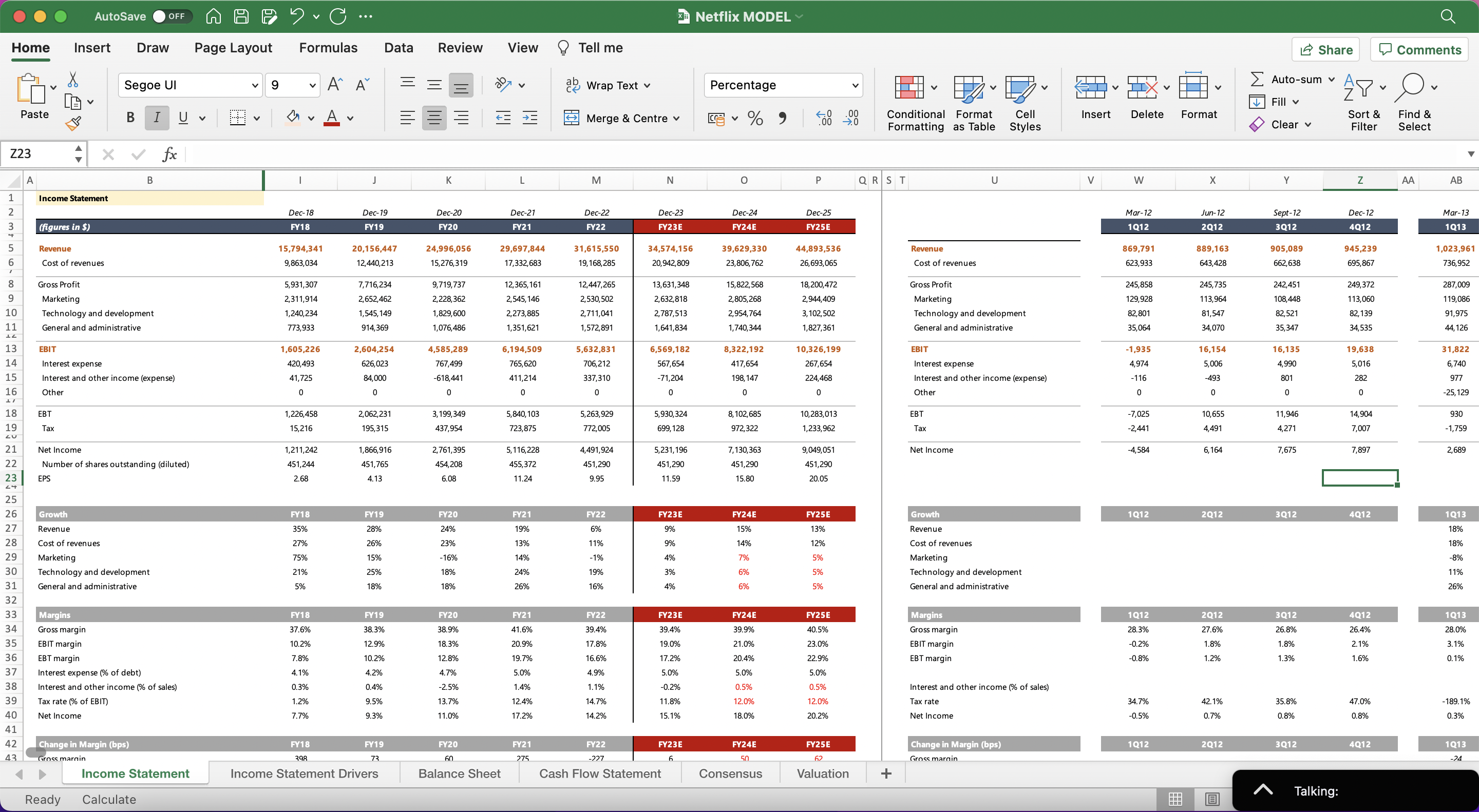Toggle Bold formatting
This screenshot has width=1479, height=812.
point(130,118)
